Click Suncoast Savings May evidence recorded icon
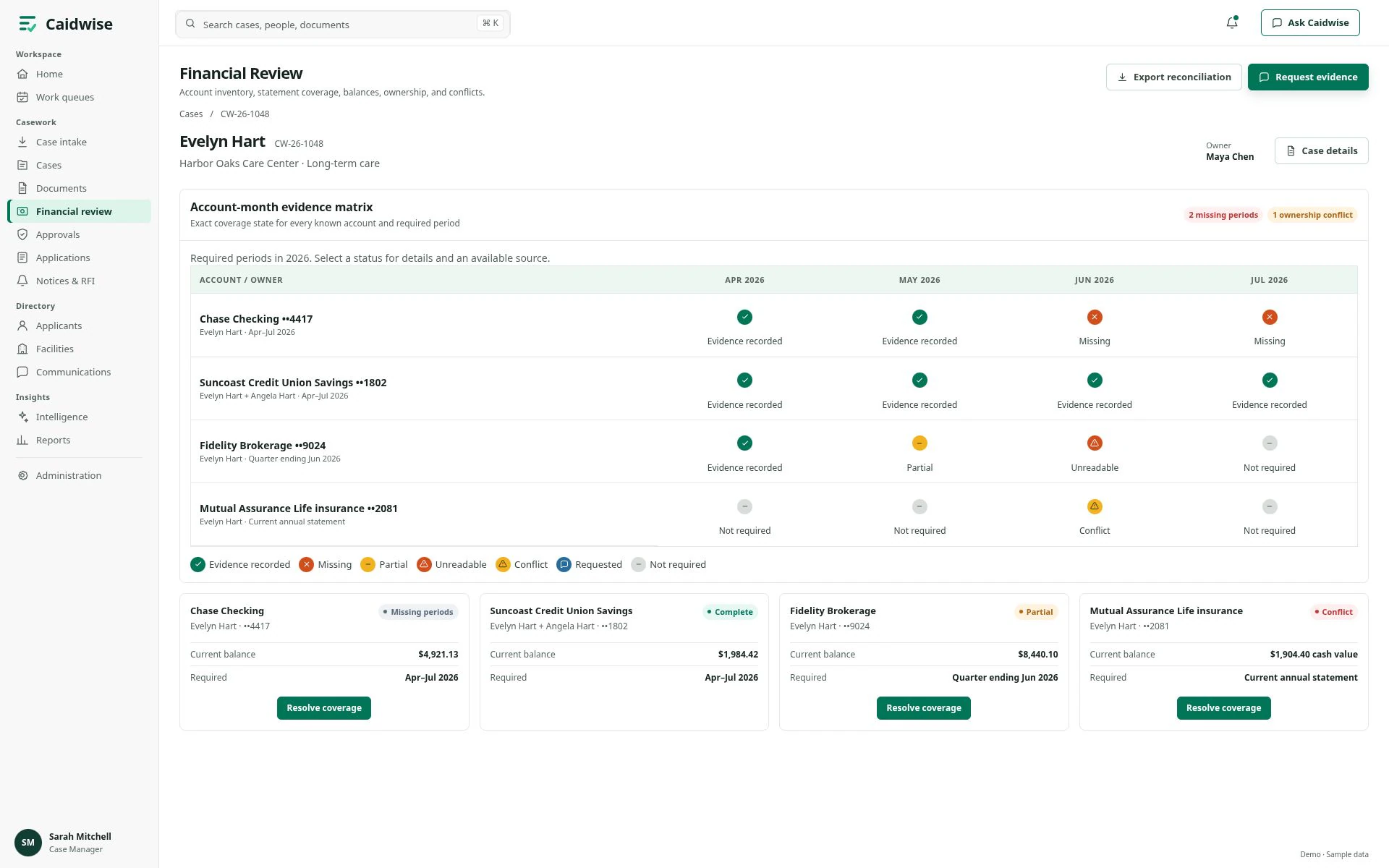 (x=919, y=380)
